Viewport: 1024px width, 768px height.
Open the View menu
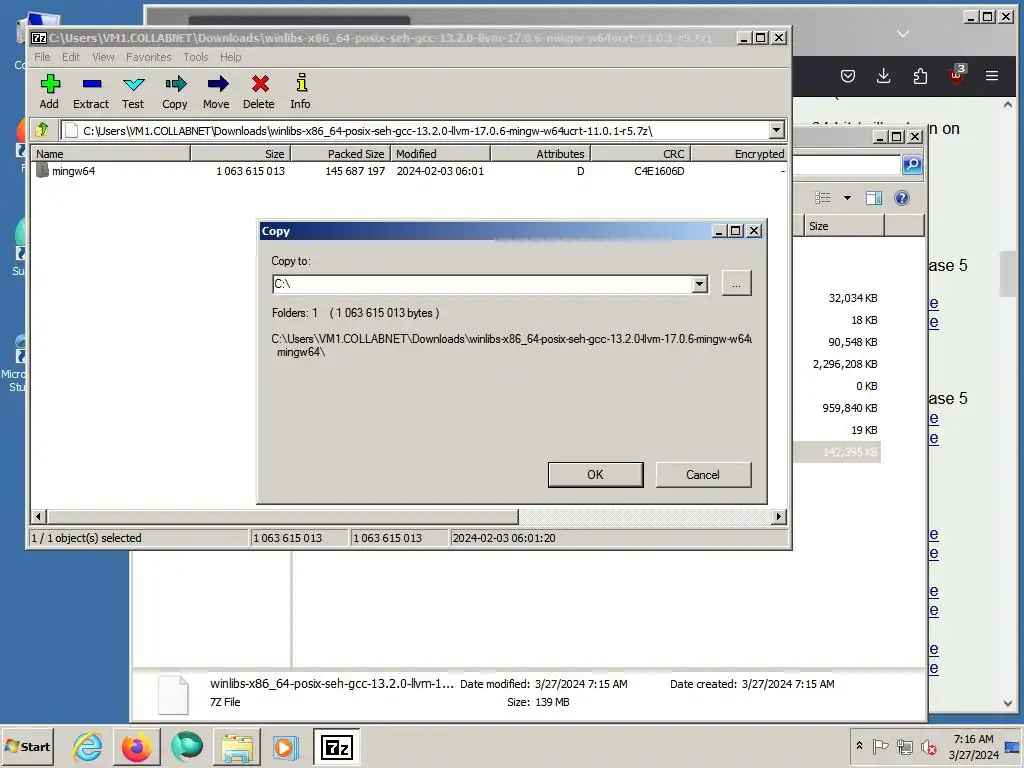(103, 57)
